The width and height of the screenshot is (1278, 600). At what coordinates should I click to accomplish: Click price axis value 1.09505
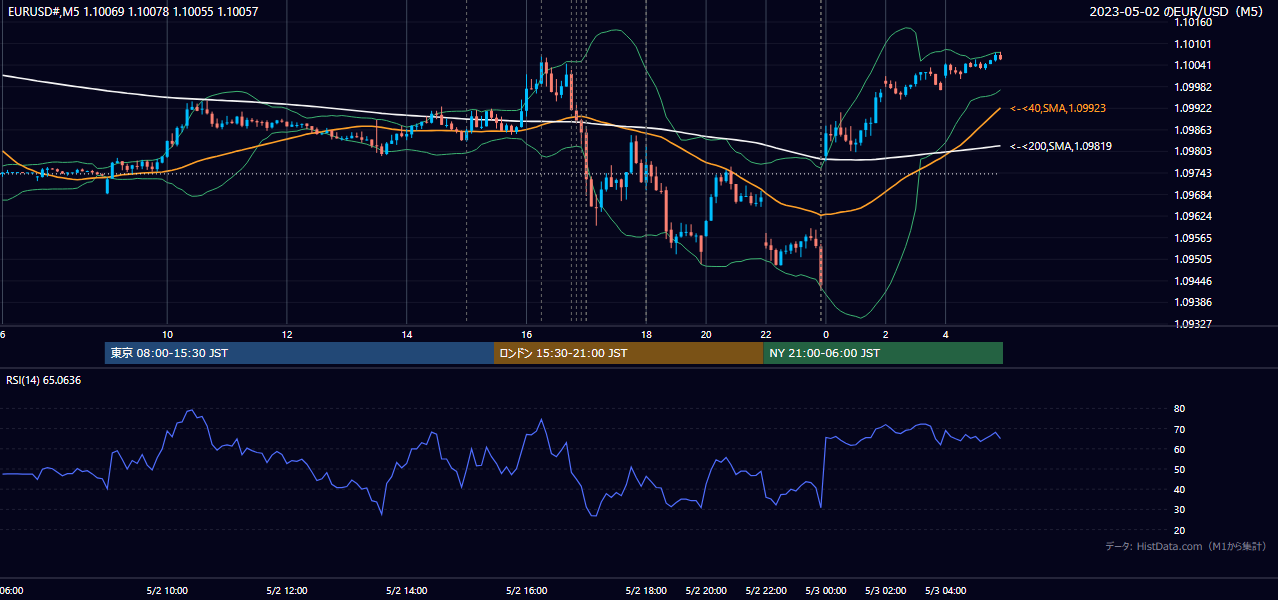(x=1193, y=259)
